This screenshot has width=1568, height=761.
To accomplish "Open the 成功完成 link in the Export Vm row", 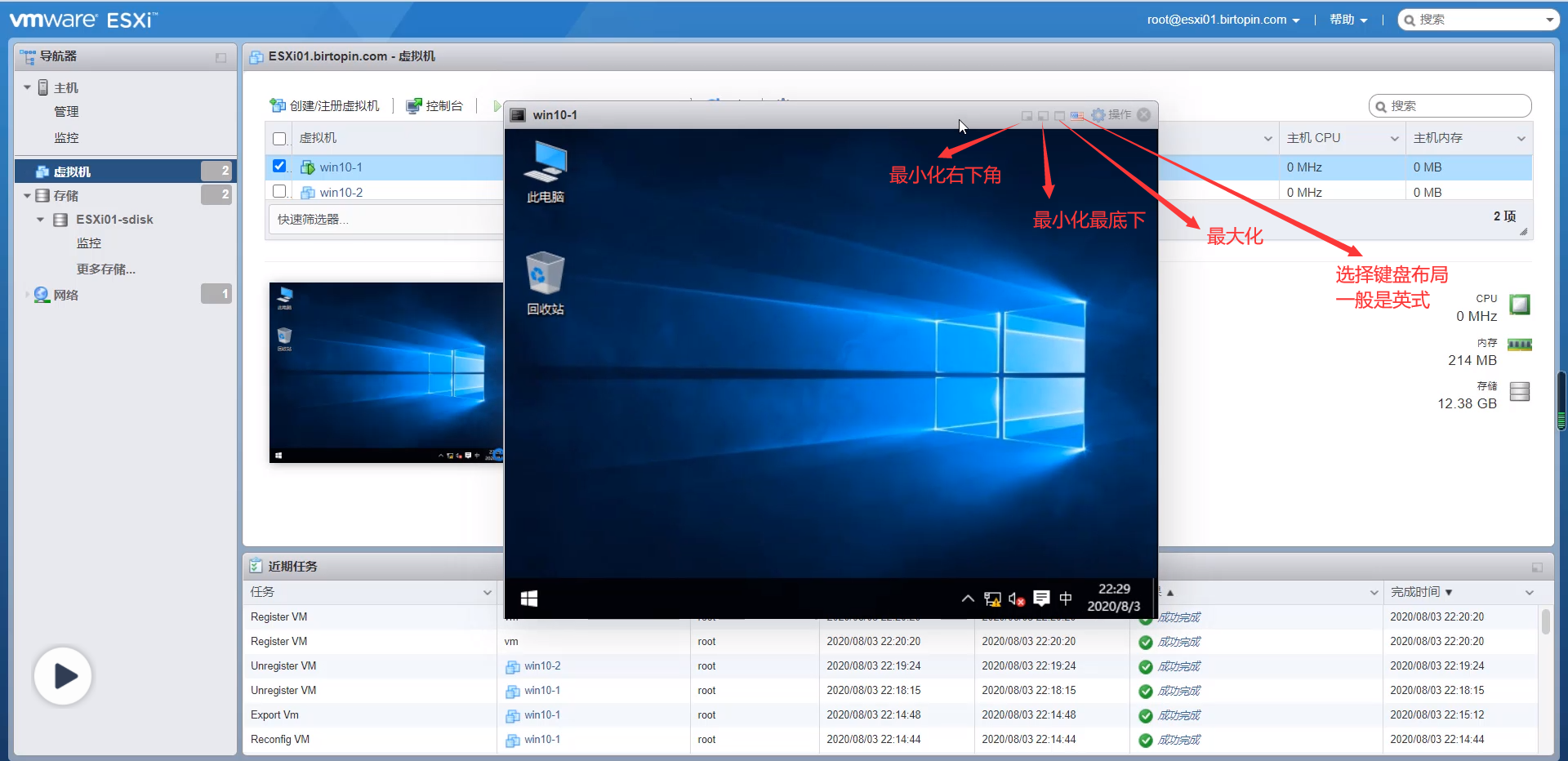I will pyautogui.click(x=1179, y=715).
